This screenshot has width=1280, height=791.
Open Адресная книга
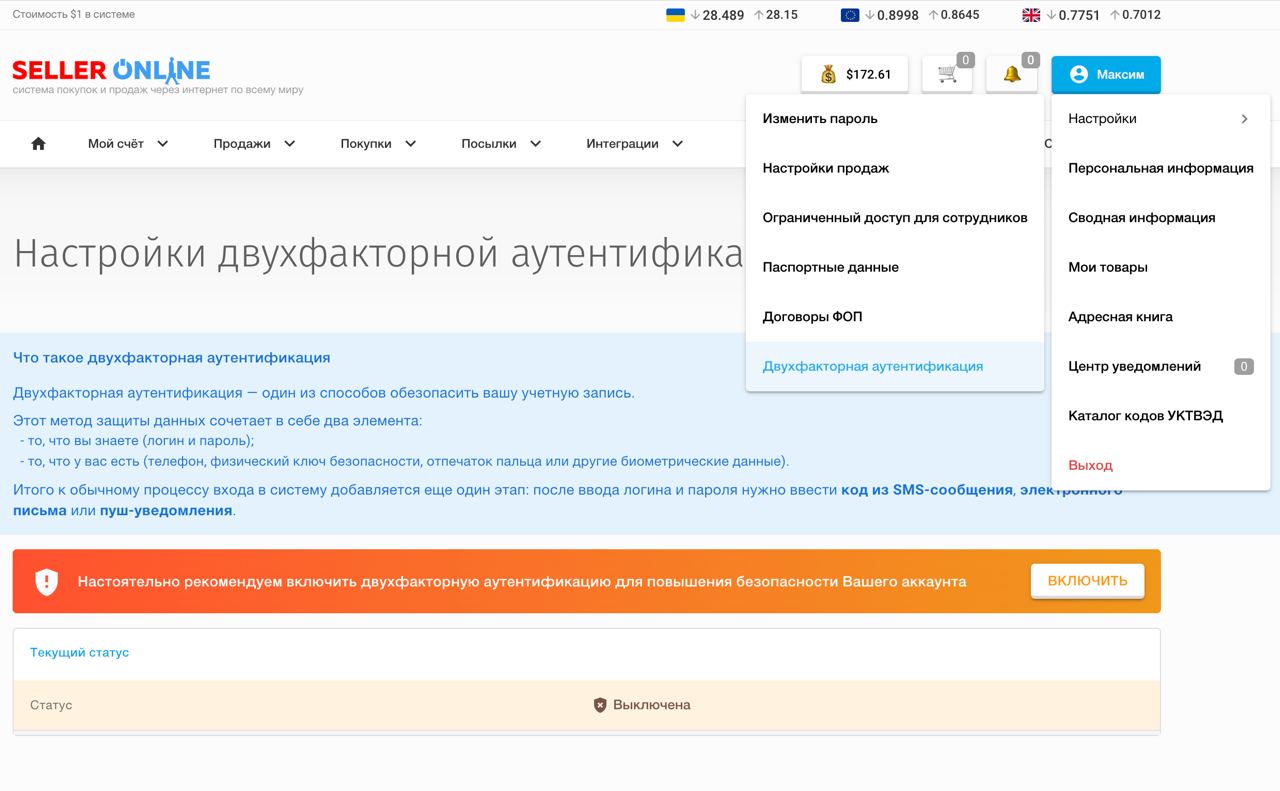pos(1120,317)
